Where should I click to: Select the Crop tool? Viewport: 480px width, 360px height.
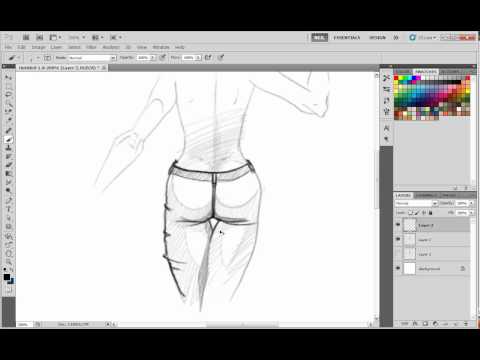pyautogui.click(x=9, y=111)
